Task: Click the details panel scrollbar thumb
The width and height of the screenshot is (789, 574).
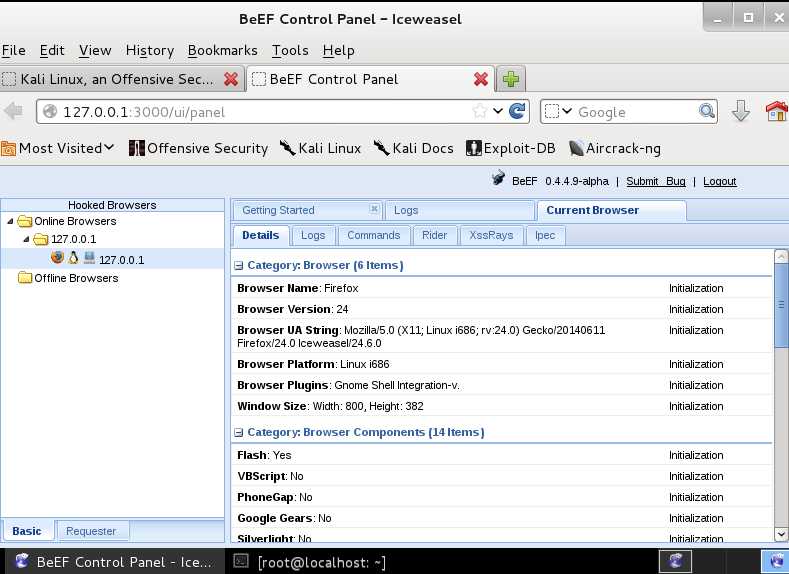Action: coord(781,305)
